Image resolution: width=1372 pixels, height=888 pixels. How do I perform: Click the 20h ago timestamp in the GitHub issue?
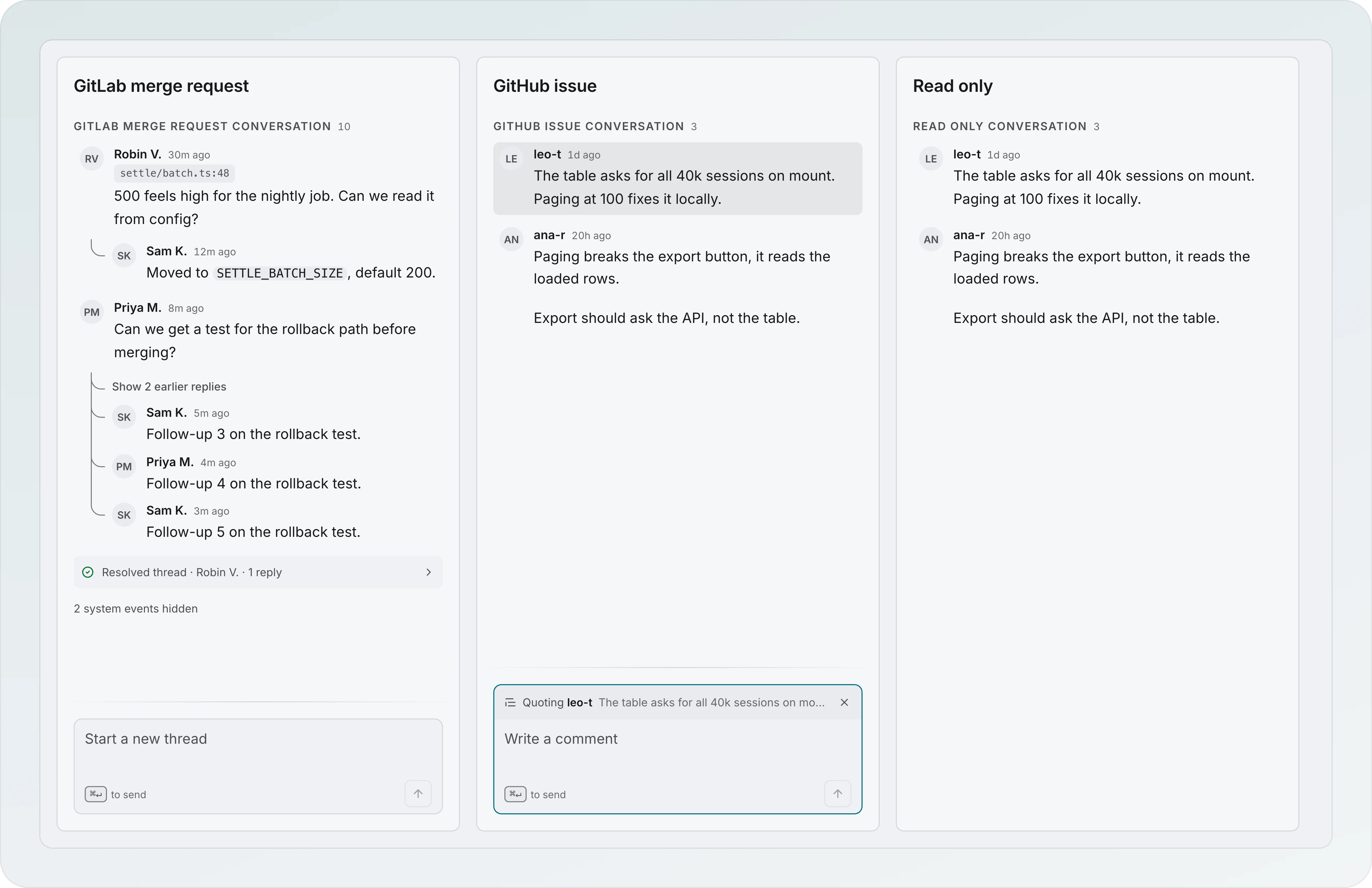592,236
